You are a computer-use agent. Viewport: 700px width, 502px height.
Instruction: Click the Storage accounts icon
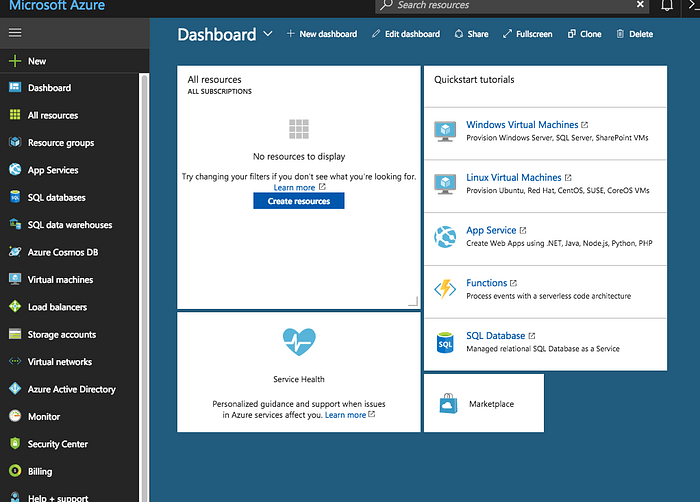pos(15,334)
